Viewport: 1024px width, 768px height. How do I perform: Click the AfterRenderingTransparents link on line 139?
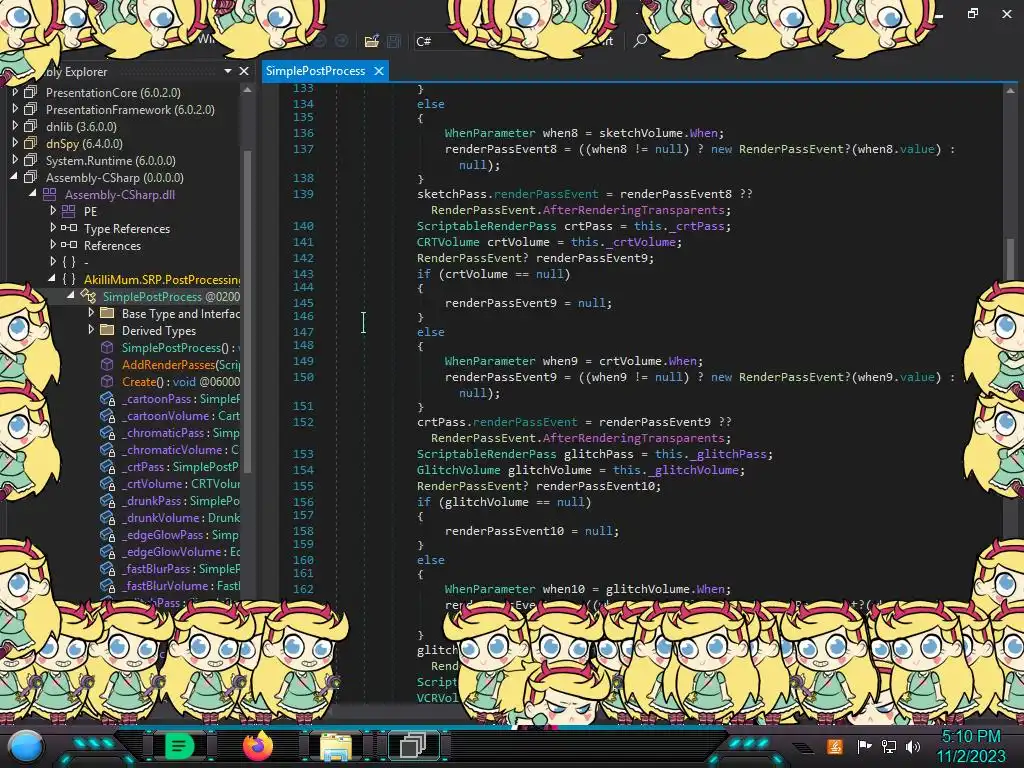[633, 210]
